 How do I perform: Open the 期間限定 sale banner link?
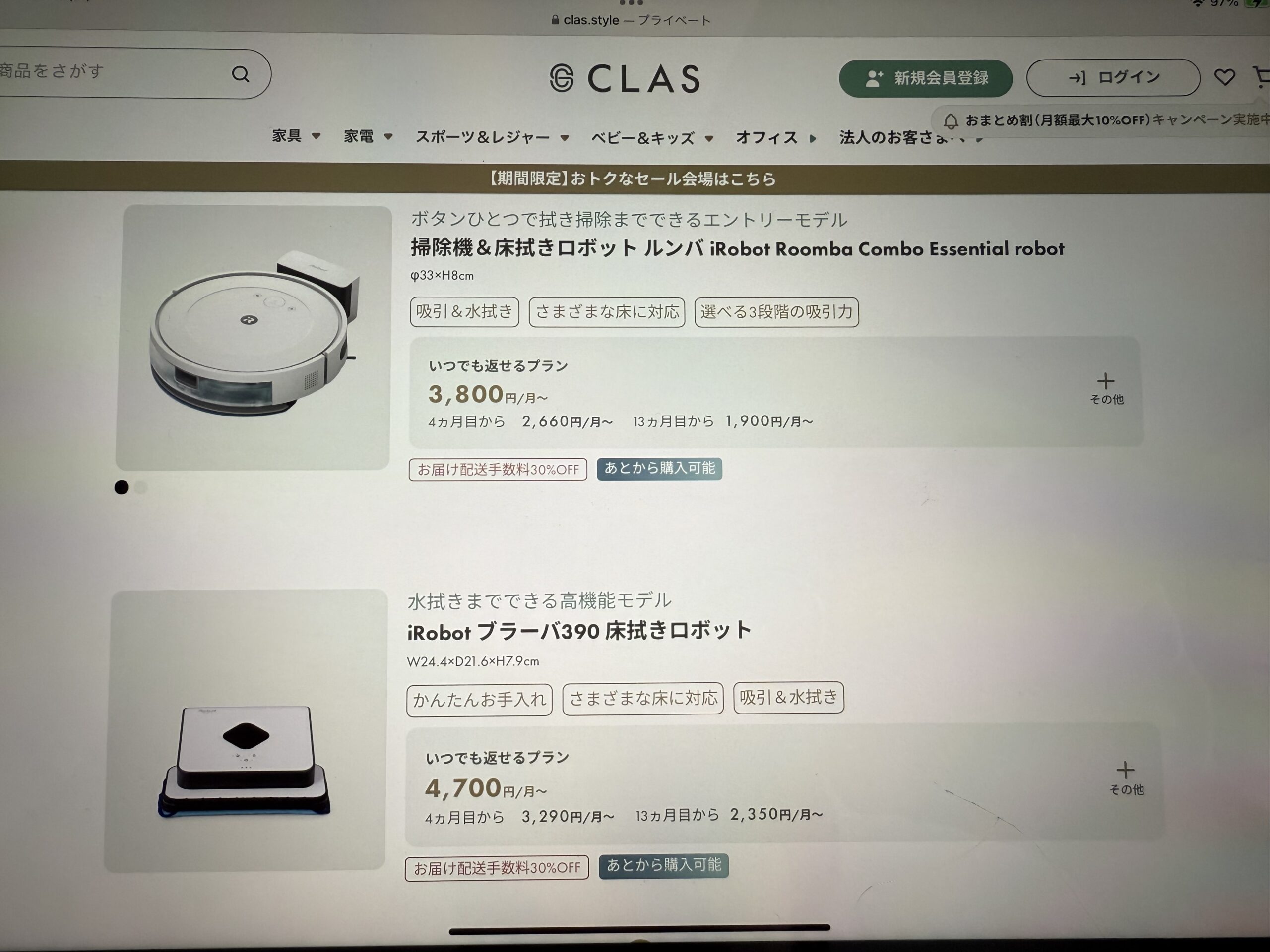point(632,178)
